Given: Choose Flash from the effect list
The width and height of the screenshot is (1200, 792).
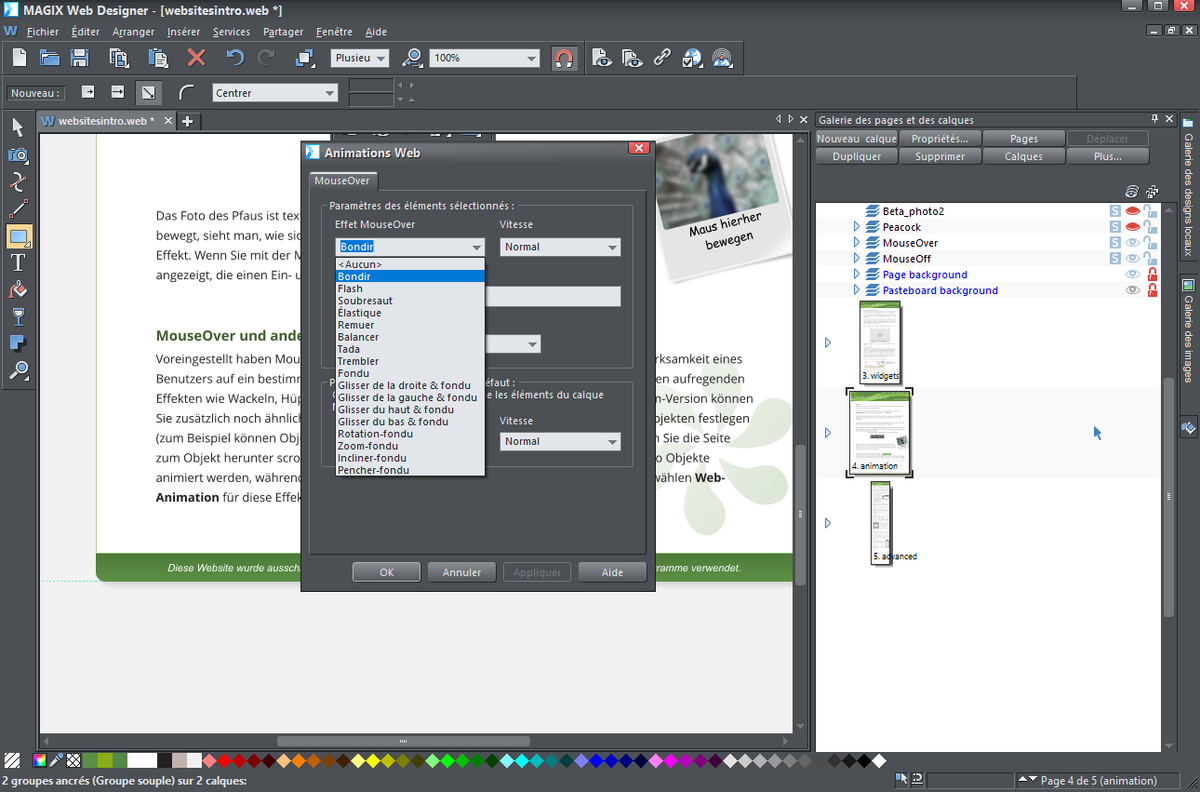Looking at the screenshot, I should click(410, 289).
